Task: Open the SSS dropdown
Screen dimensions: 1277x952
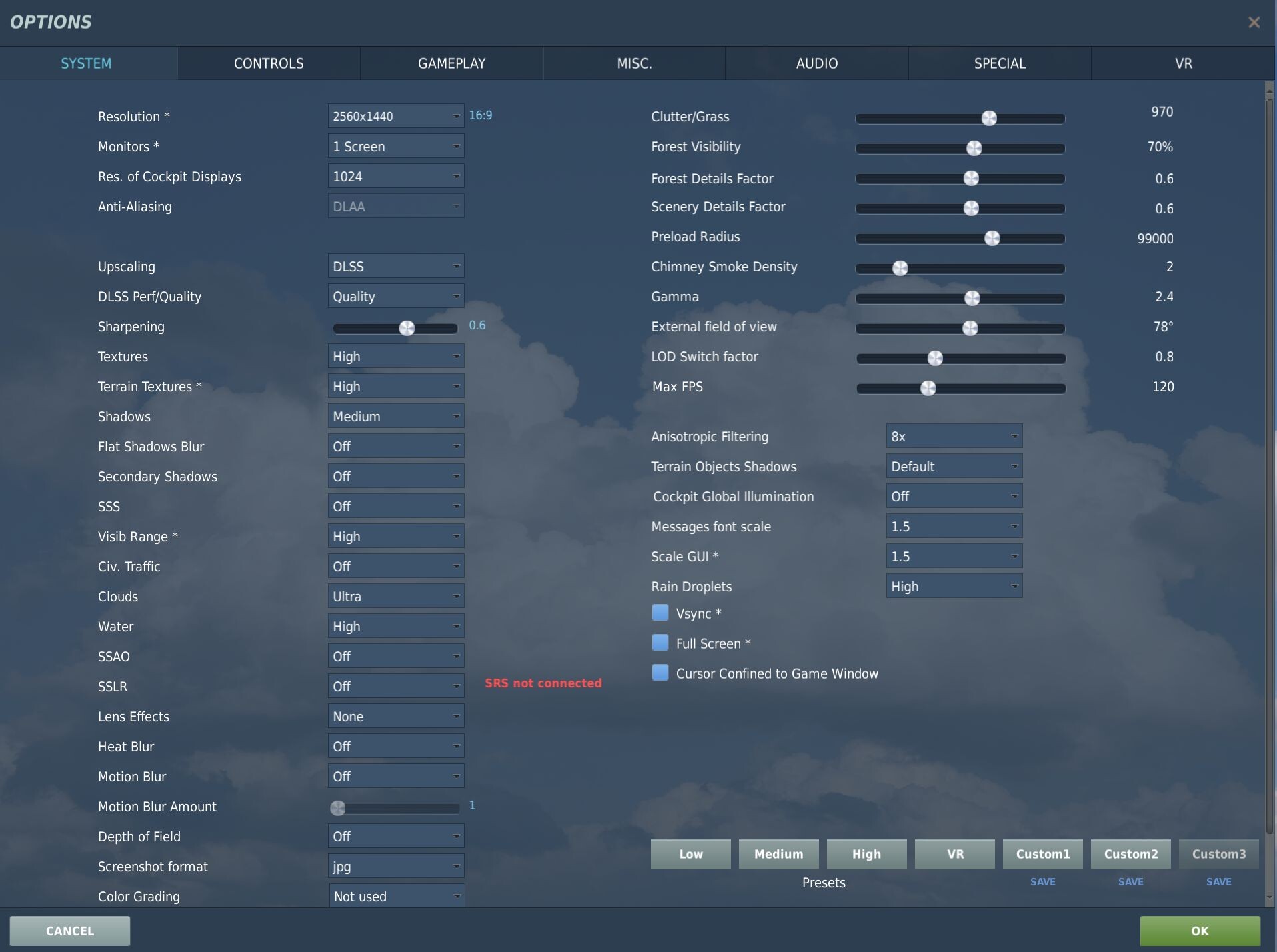Action: (x=396, y=506)
